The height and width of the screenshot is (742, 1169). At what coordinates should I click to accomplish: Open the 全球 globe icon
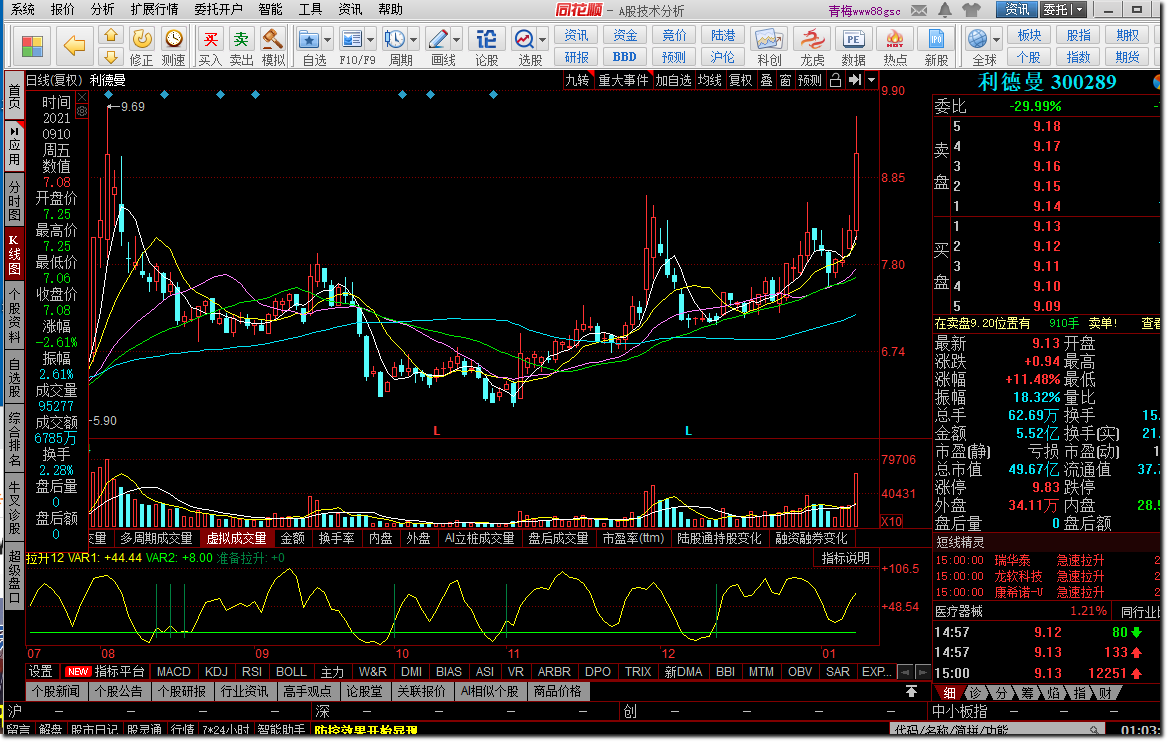977,39
